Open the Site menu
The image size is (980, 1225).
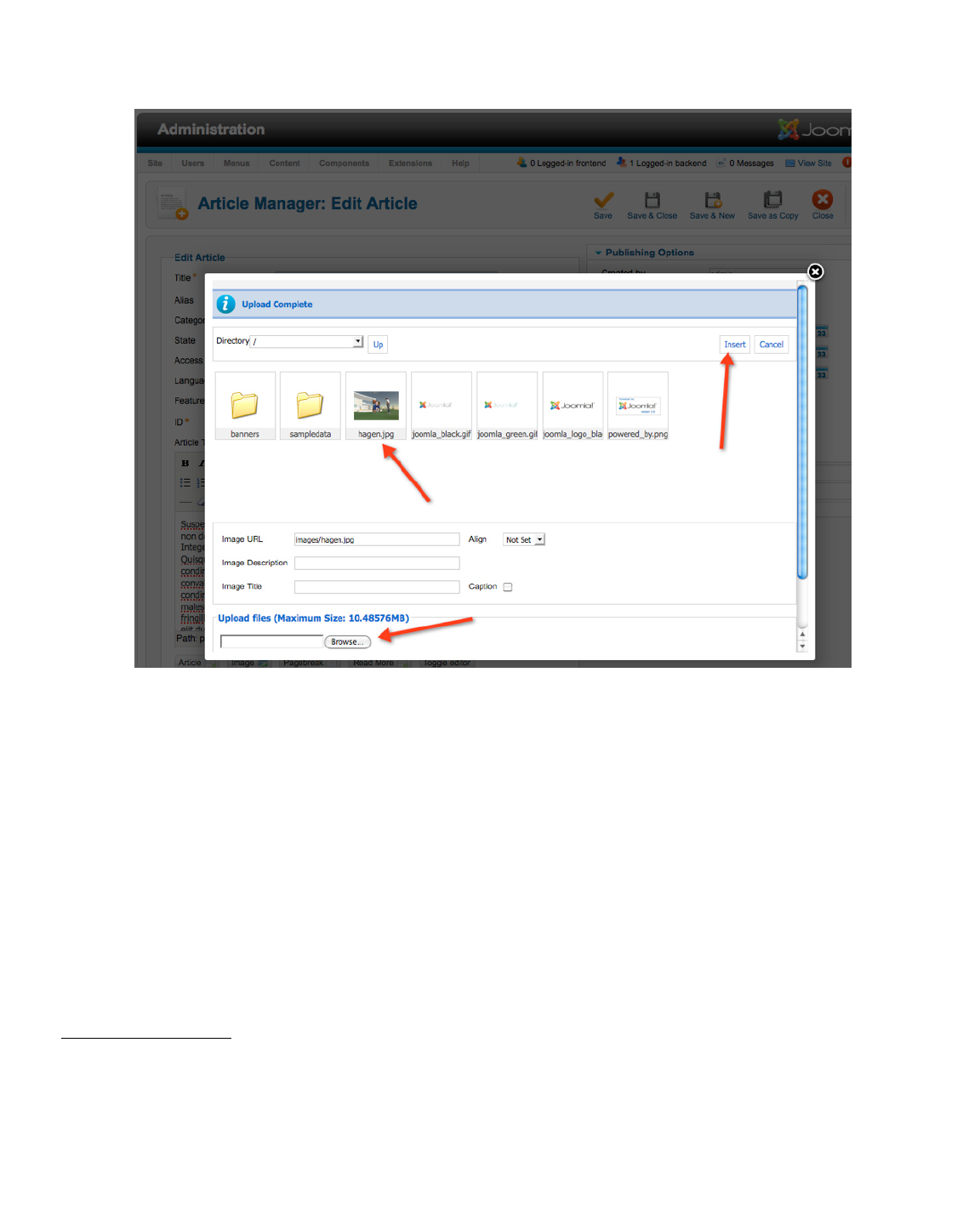tap(155, 163)
